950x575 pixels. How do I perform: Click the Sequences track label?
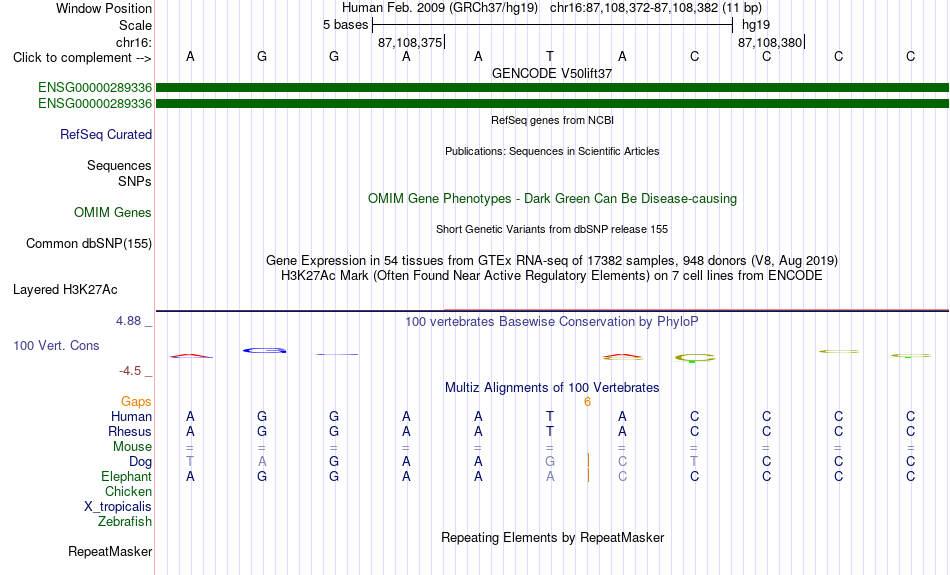(119, 165)
